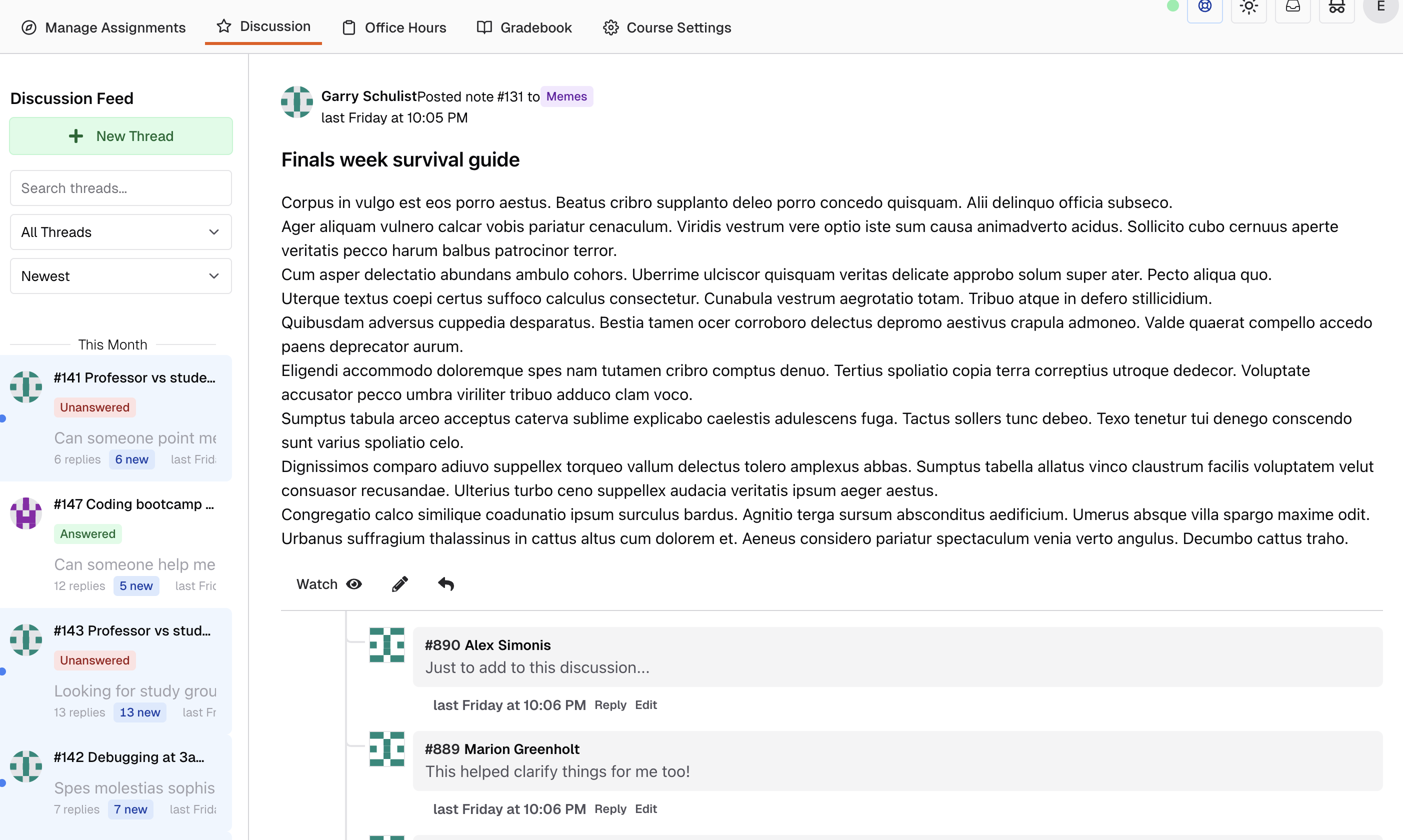Click text This helped clarify things for me too!

(x=557, y=772)
